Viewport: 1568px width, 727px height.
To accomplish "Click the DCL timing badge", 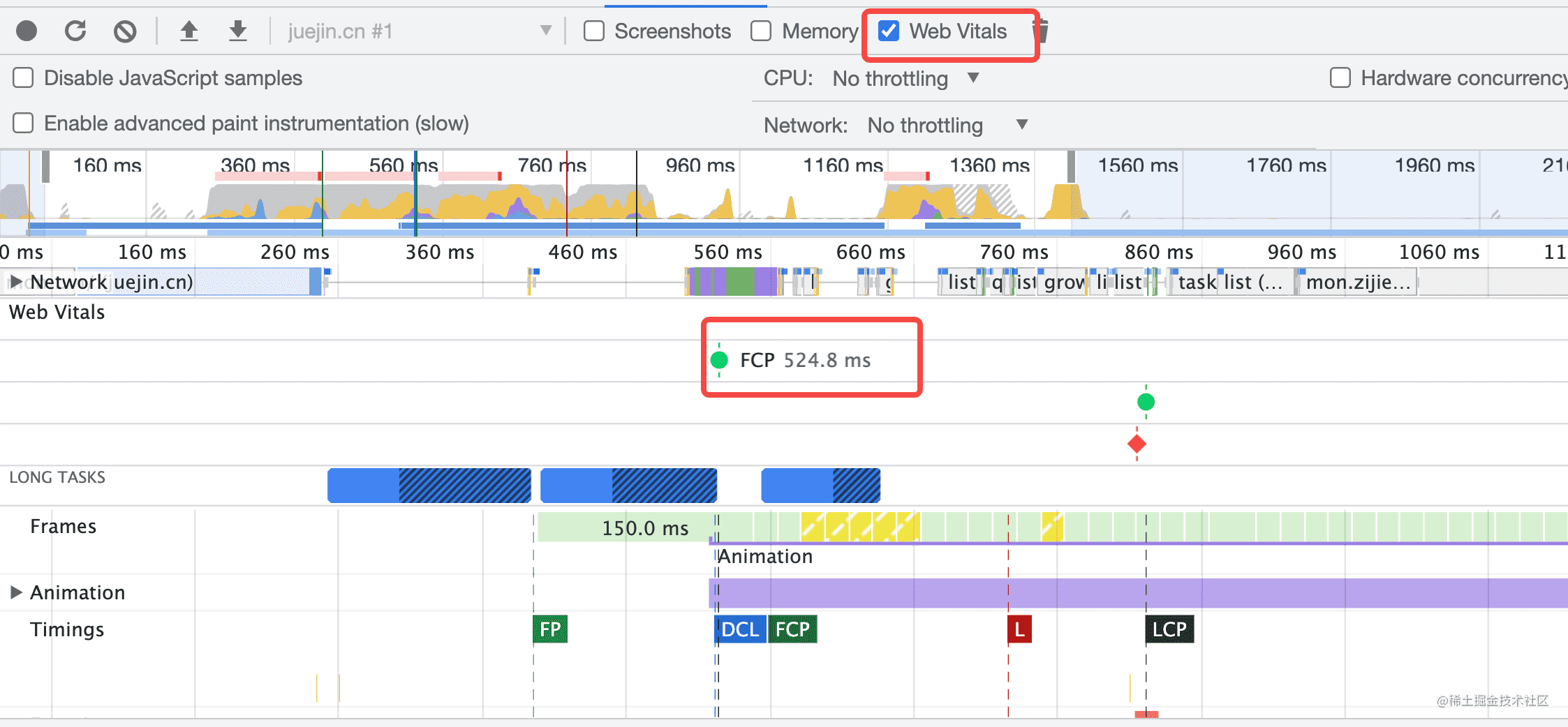I will (x=740, y=629).
